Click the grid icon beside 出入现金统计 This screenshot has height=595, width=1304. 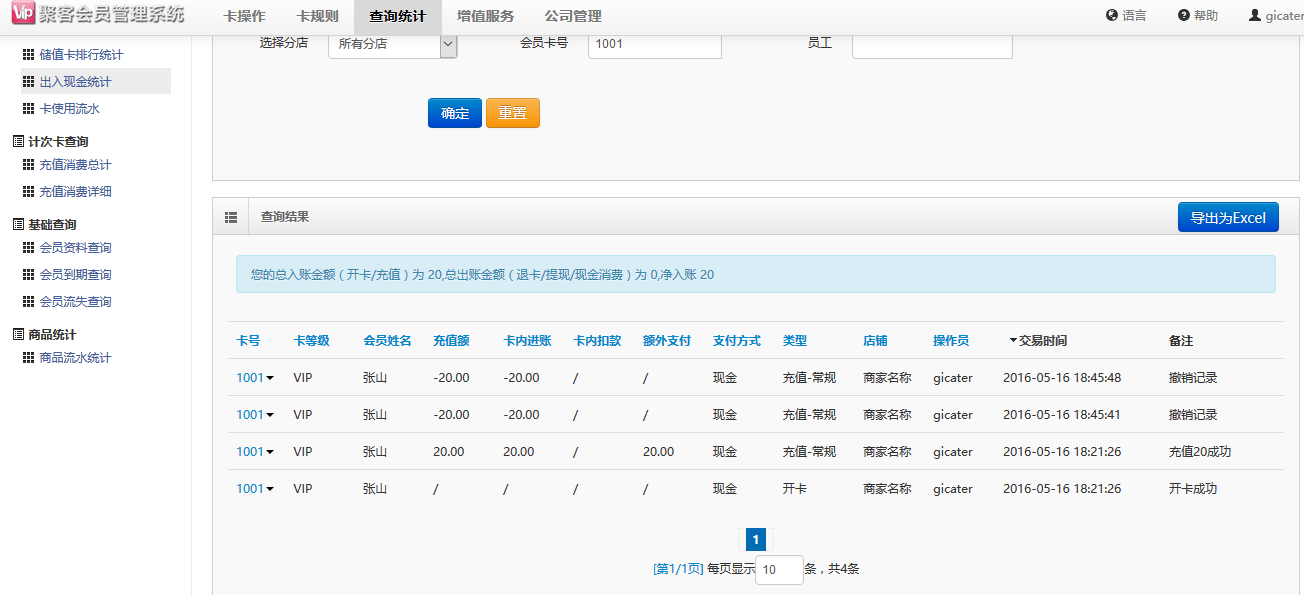(28, 82)
